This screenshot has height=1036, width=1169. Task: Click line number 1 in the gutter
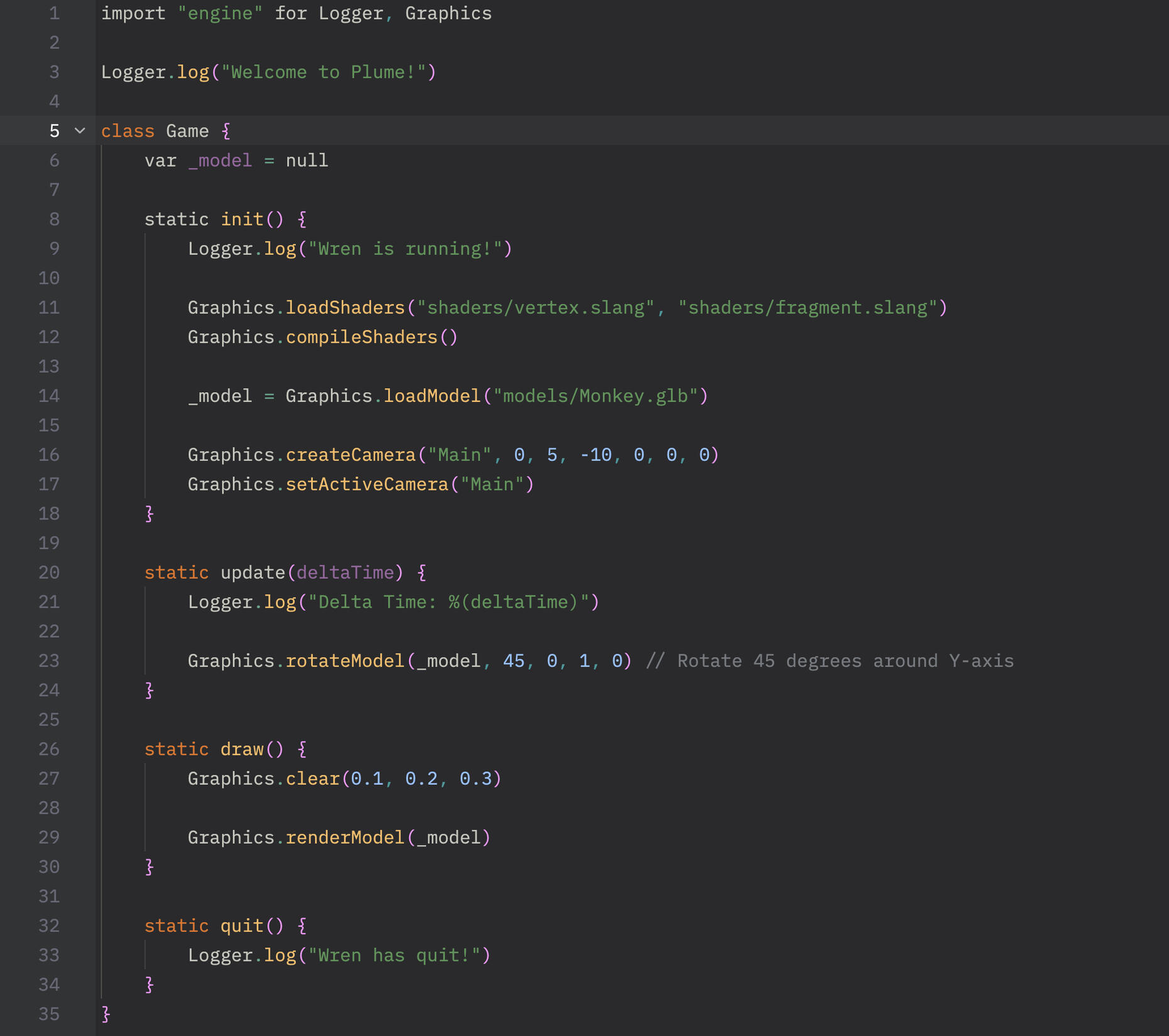pos(54,13)
